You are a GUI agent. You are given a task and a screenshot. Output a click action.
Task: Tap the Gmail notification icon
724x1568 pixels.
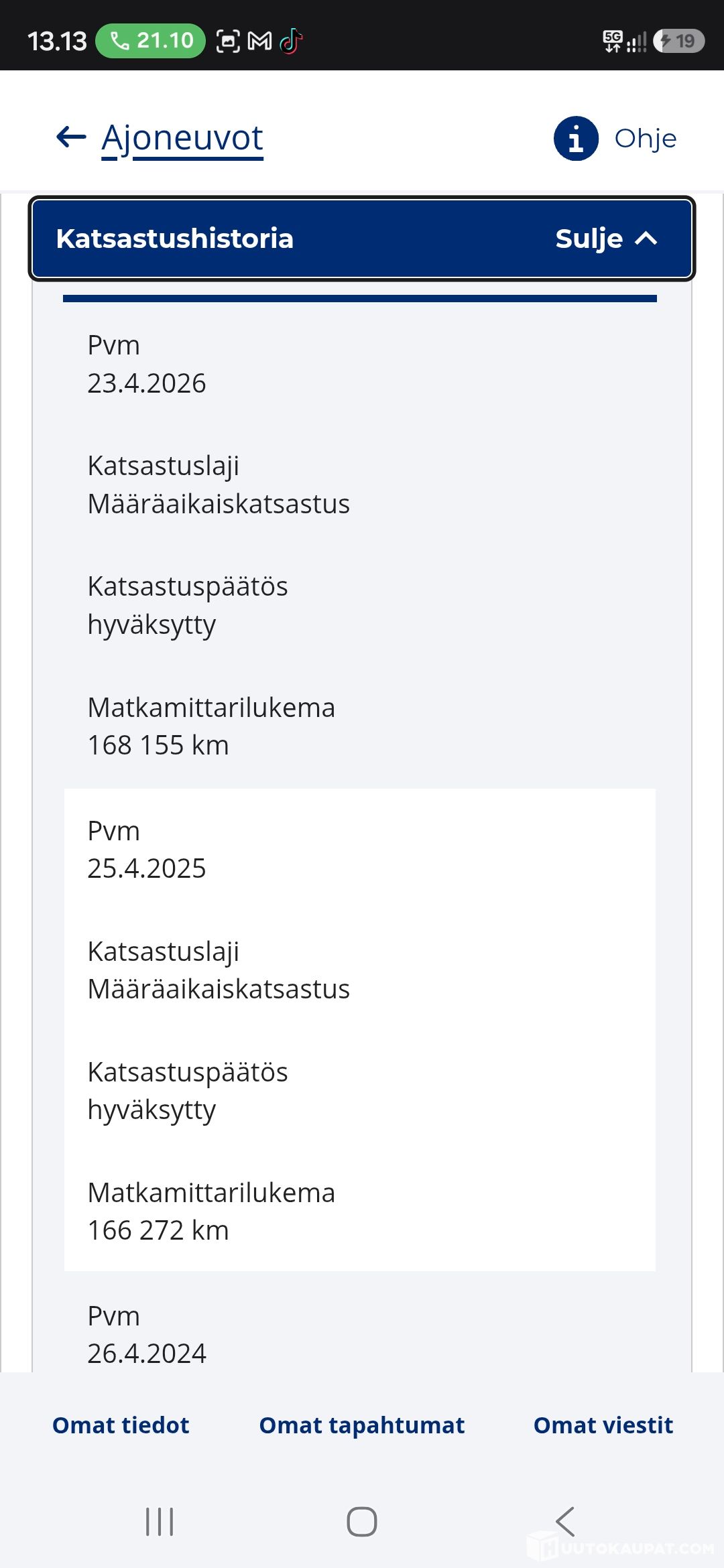point(260,42)
